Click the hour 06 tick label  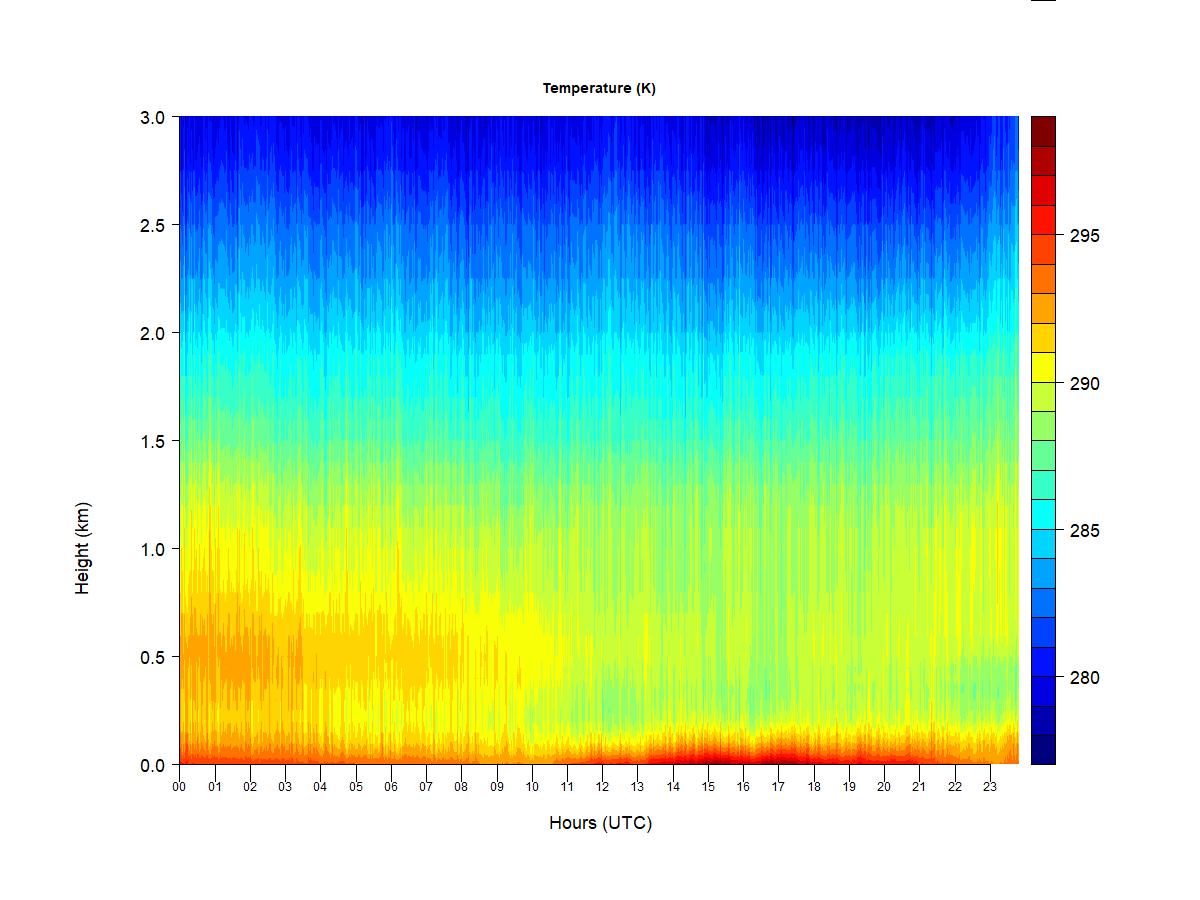[391, 787]
